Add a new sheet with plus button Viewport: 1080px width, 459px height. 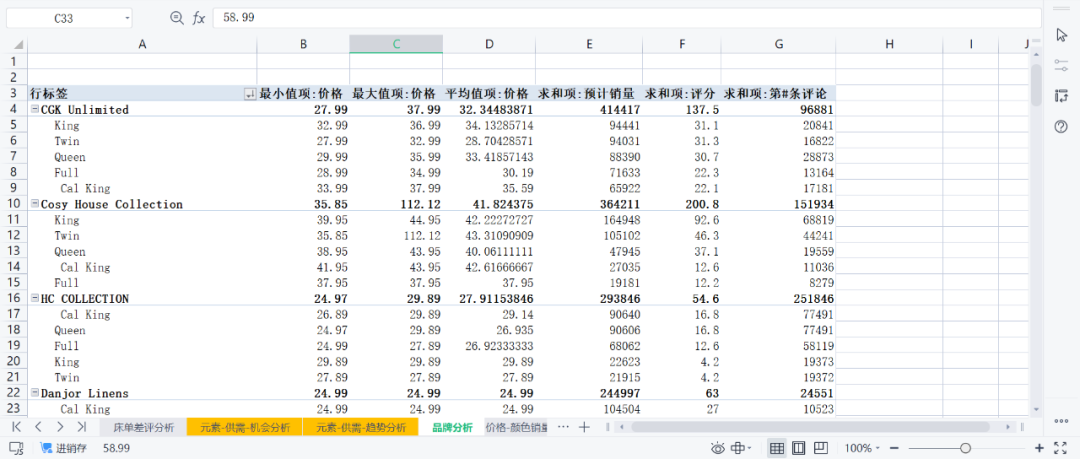click(584, 427)
